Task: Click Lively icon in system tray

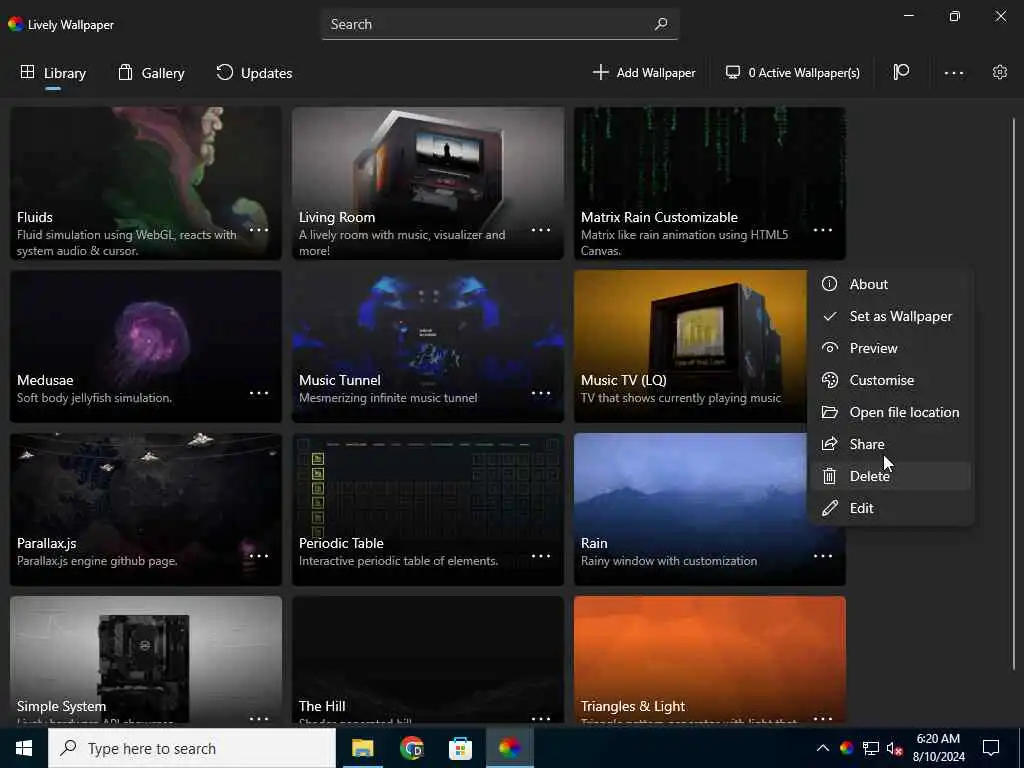Action: 846,748
